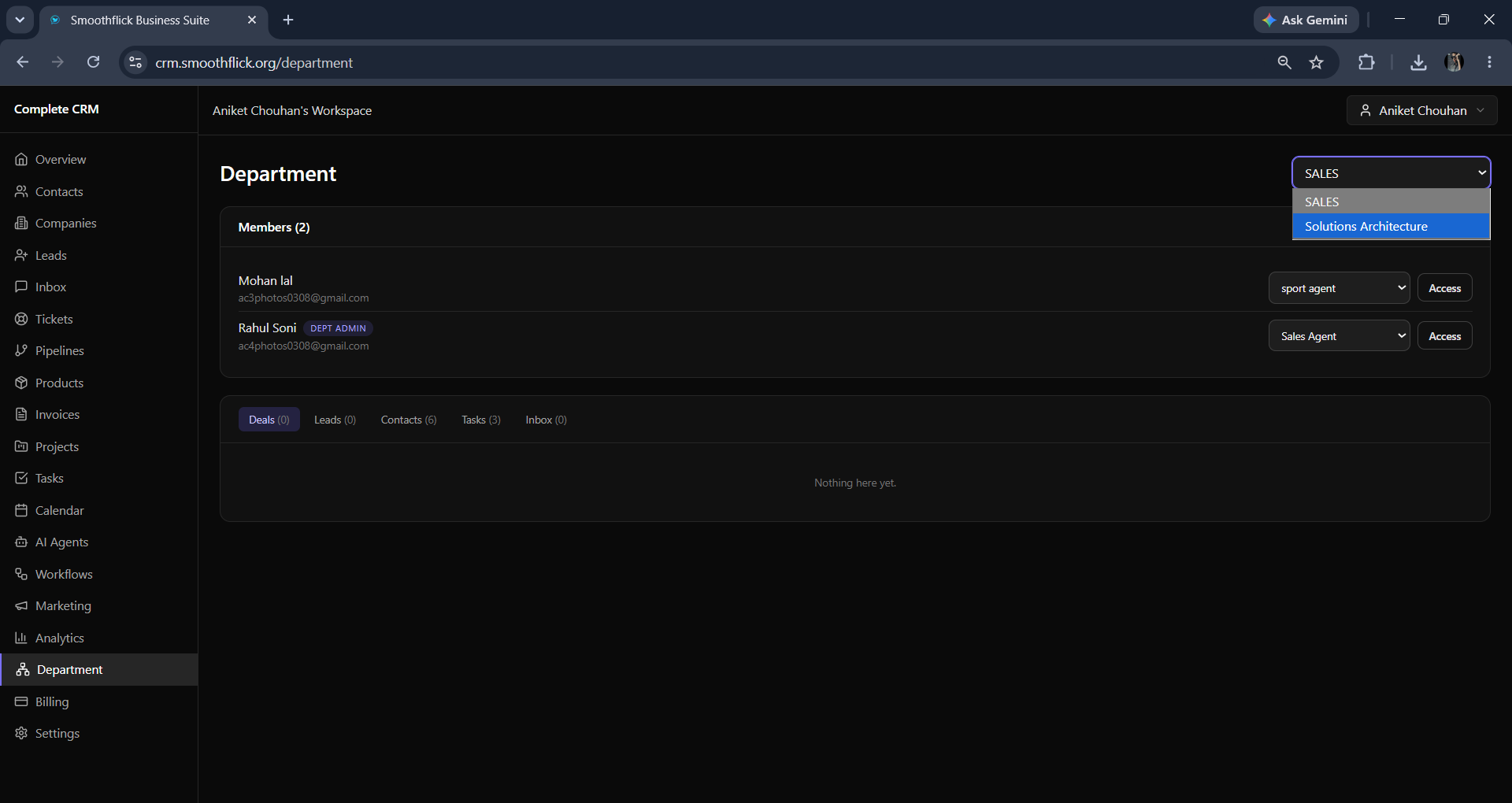The image size is (1512, 803).
Task: Open Chrome's three-dot menu
Action: pyautogui.click(x=1489, y=62)
